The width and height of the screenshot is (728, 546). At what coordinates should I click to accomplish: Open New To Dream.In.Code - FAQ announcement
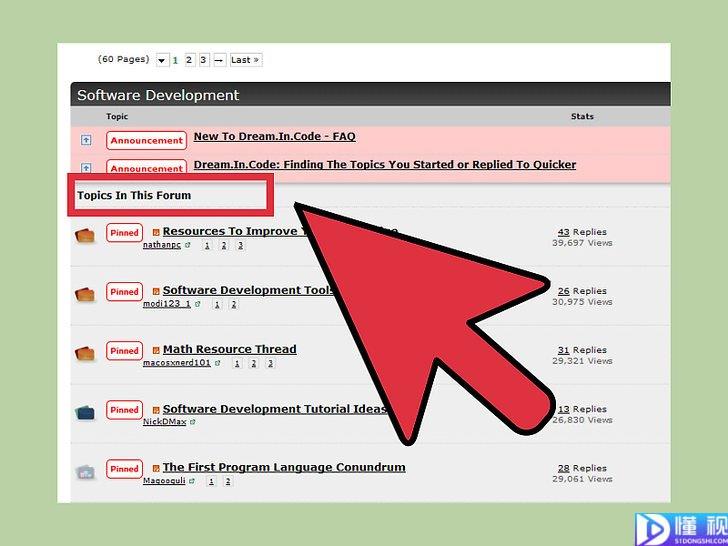pyautogui.click(x=274, y=136)
